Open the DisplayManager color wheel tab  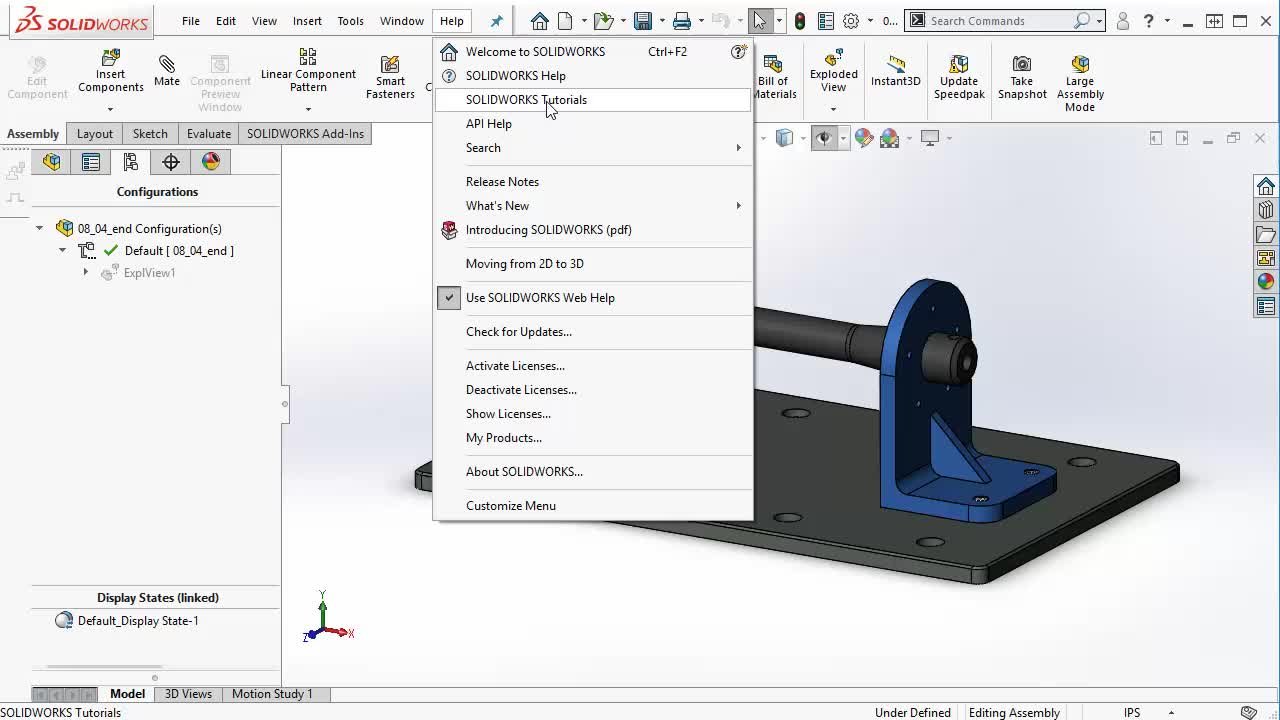211,162
